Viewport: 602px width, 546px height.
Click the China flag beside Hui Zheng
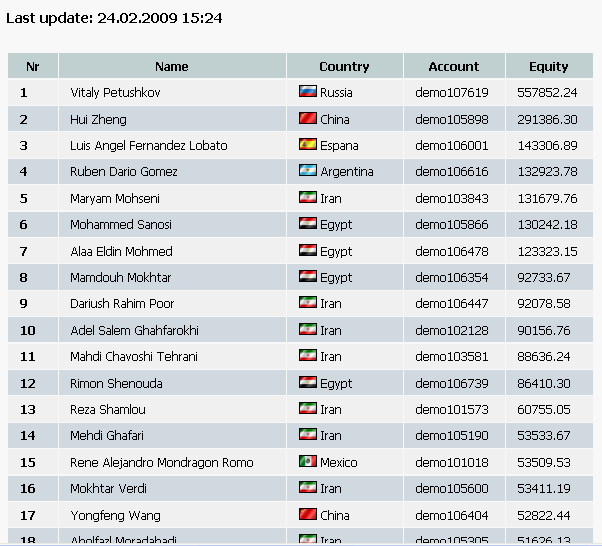(308, 119)
